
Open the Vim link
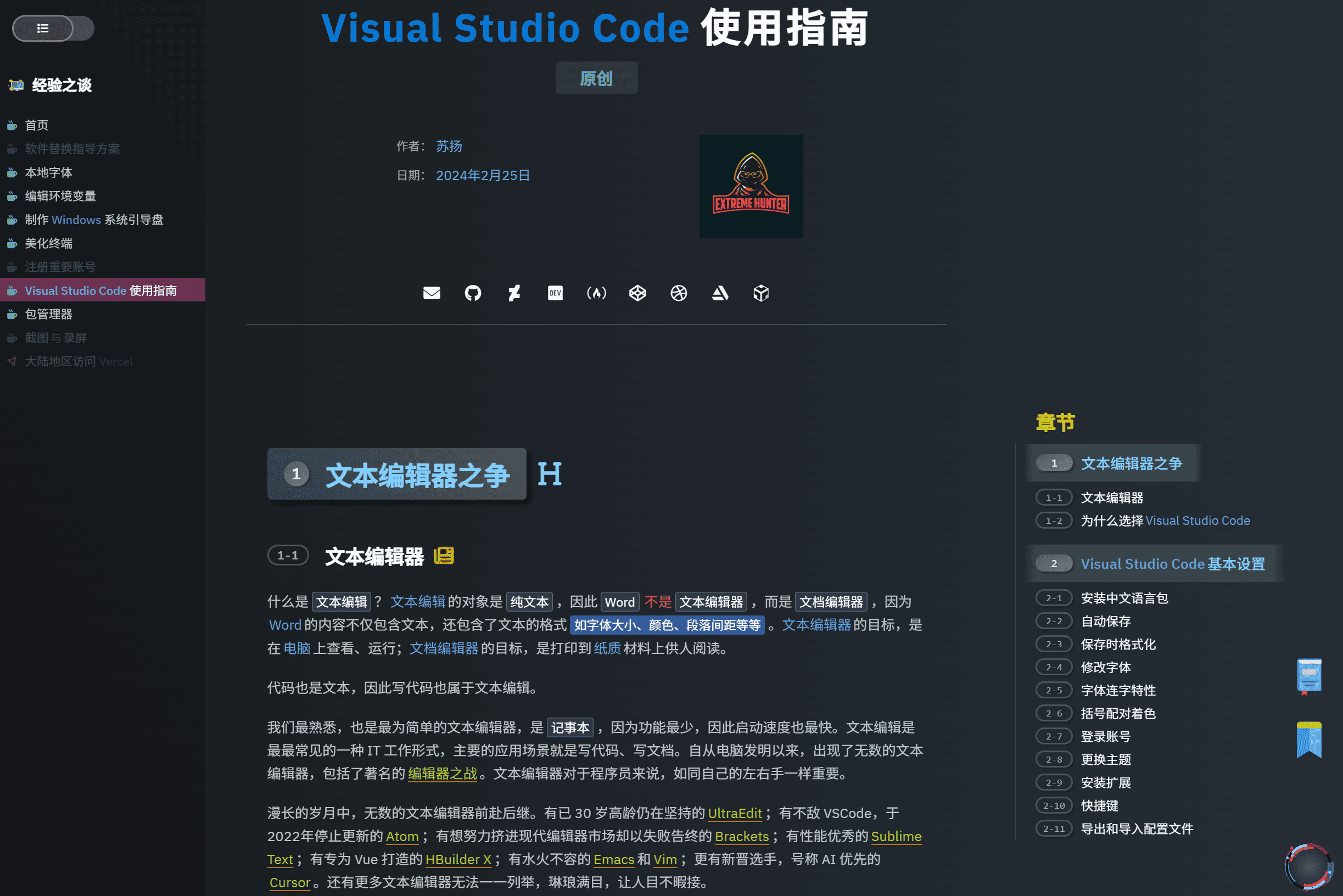tap(665, 859)
